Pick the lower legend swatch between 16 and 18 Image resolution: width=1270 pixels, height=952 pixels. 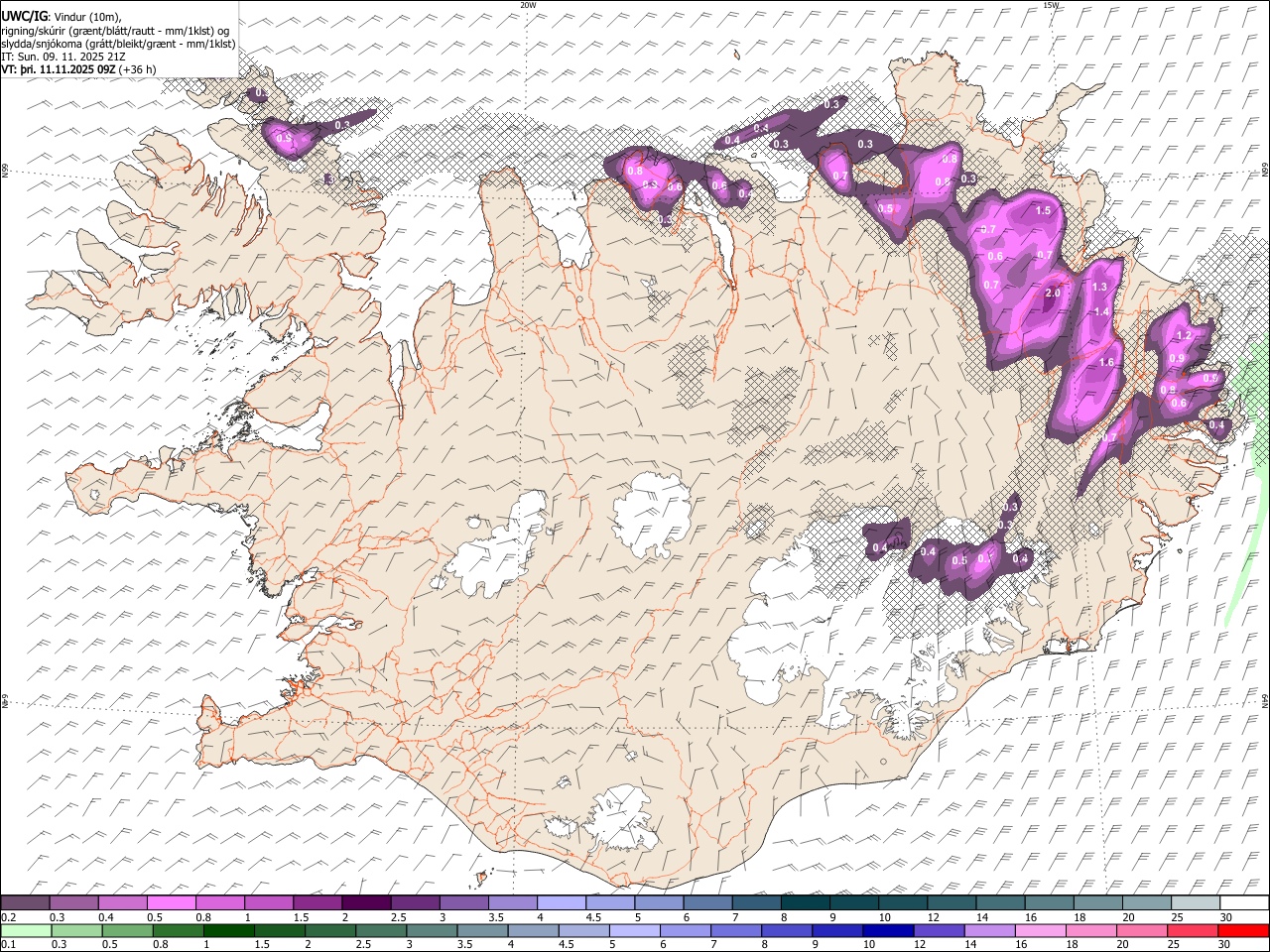pyautogui.click(x=1041, y=930)
